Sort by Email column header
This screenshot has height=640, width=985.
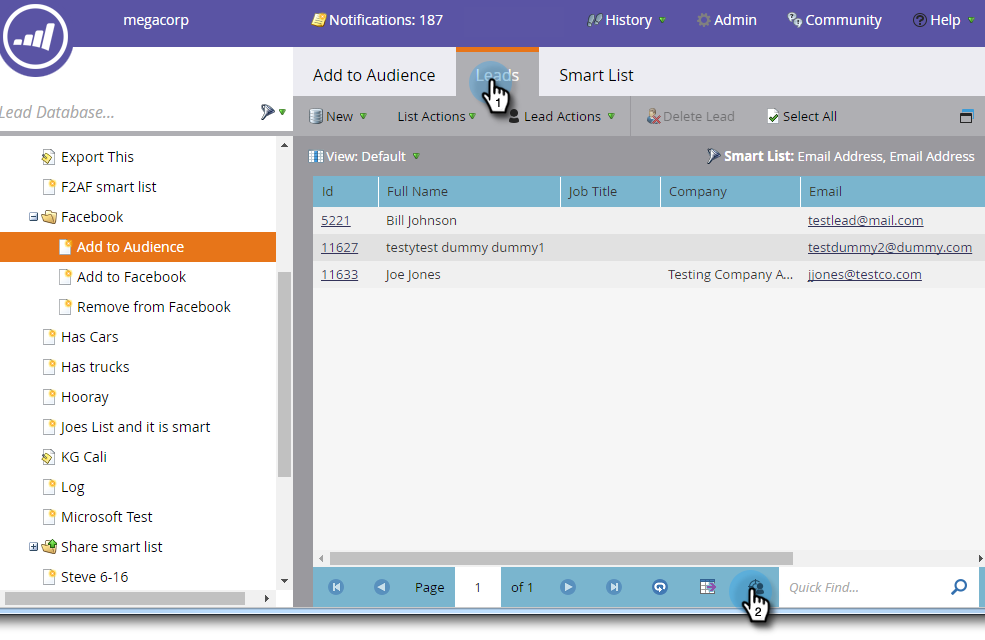(x=893, y=192)
